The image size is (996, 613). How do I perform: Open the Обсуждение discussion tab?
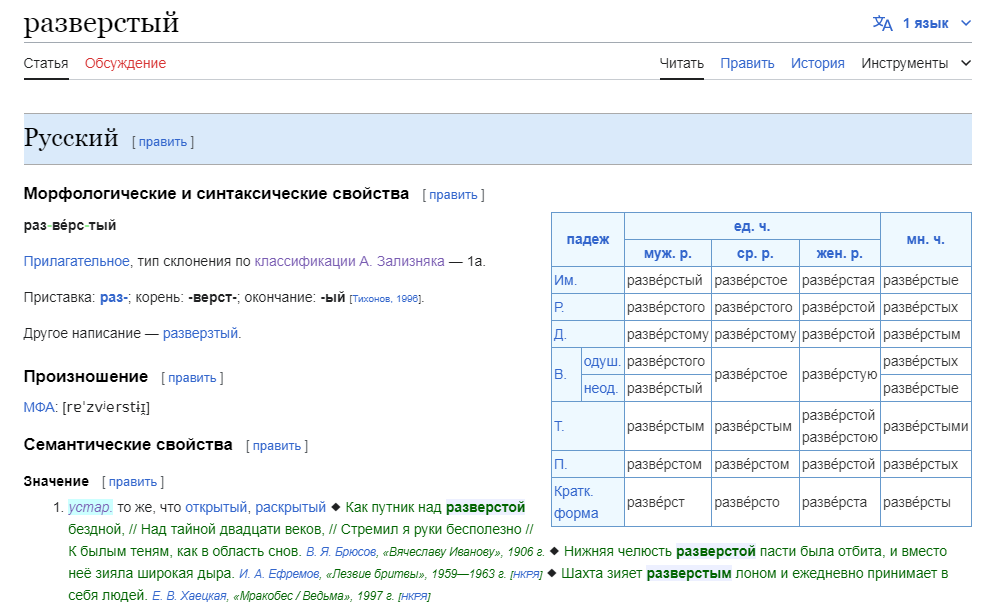tap(125, 64)
